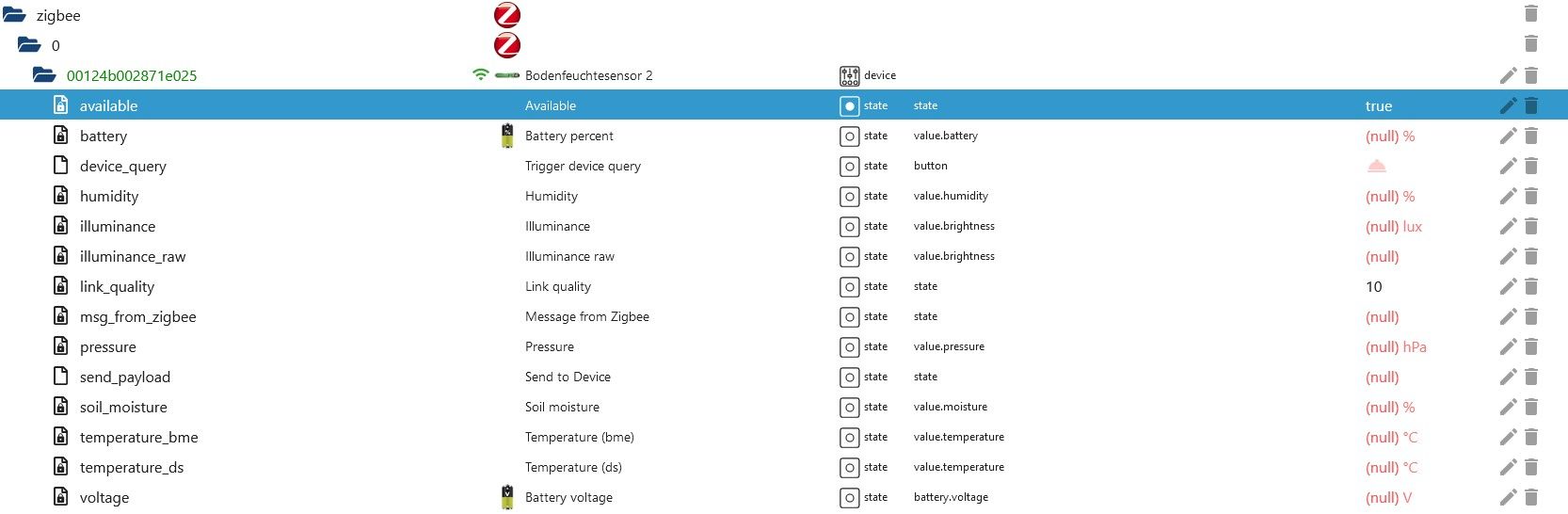Select the temperature_bme state row

tap(138, 437)
